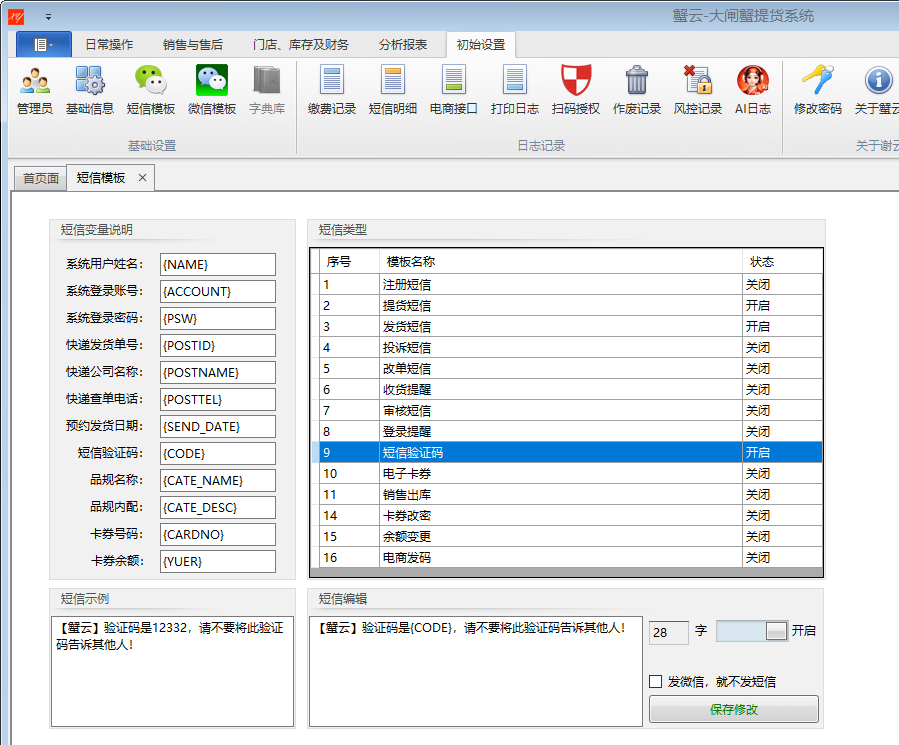Click the {POSTID} variable field
The height and width of the screenshot is (745, 899).
coord(218,345)
